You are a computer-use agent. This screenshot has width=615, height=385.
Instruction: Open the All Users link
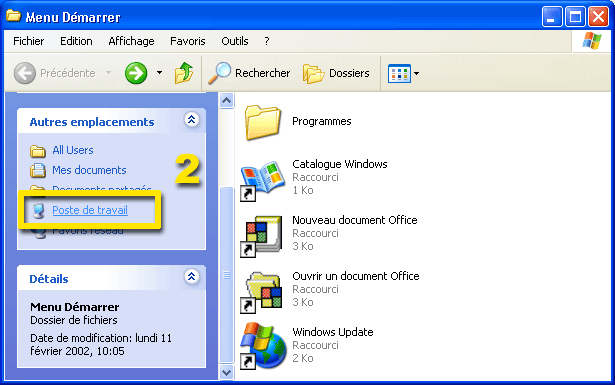coord(73,150)
